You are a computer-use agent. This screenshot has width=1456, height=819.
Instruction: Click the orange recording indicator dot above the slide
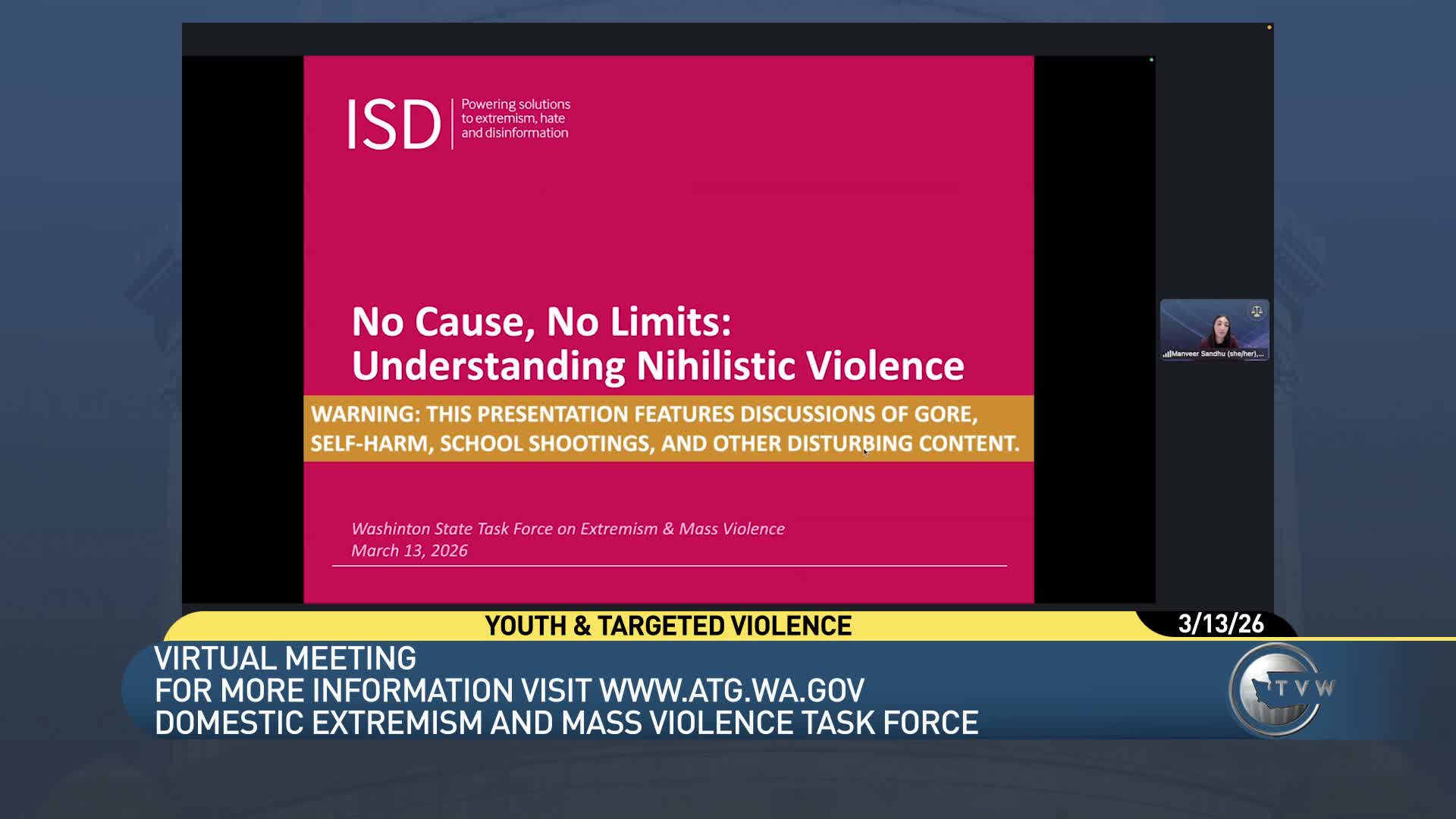(1269, 27)
